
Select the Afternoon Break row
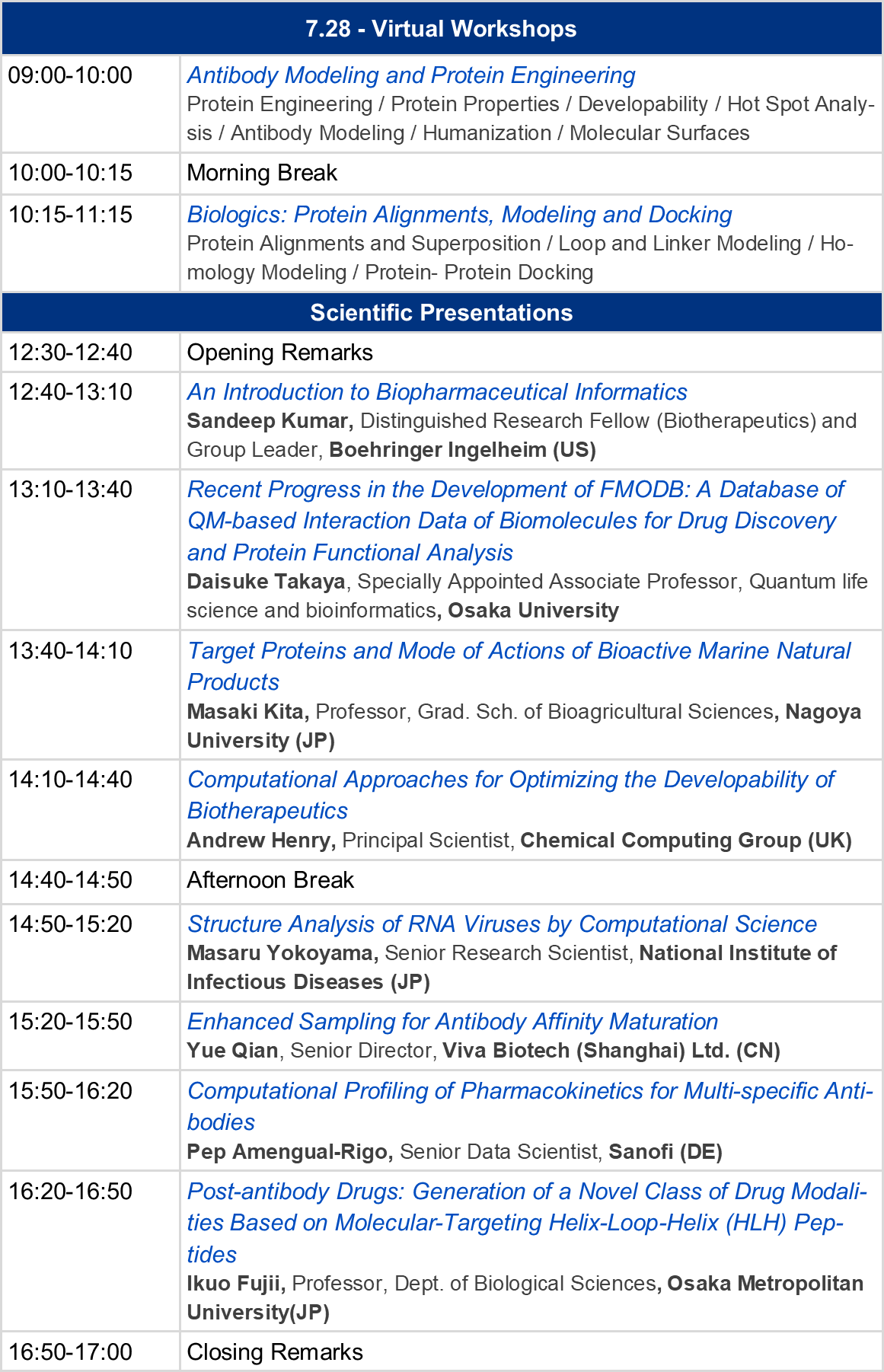(x=442, y=881)
